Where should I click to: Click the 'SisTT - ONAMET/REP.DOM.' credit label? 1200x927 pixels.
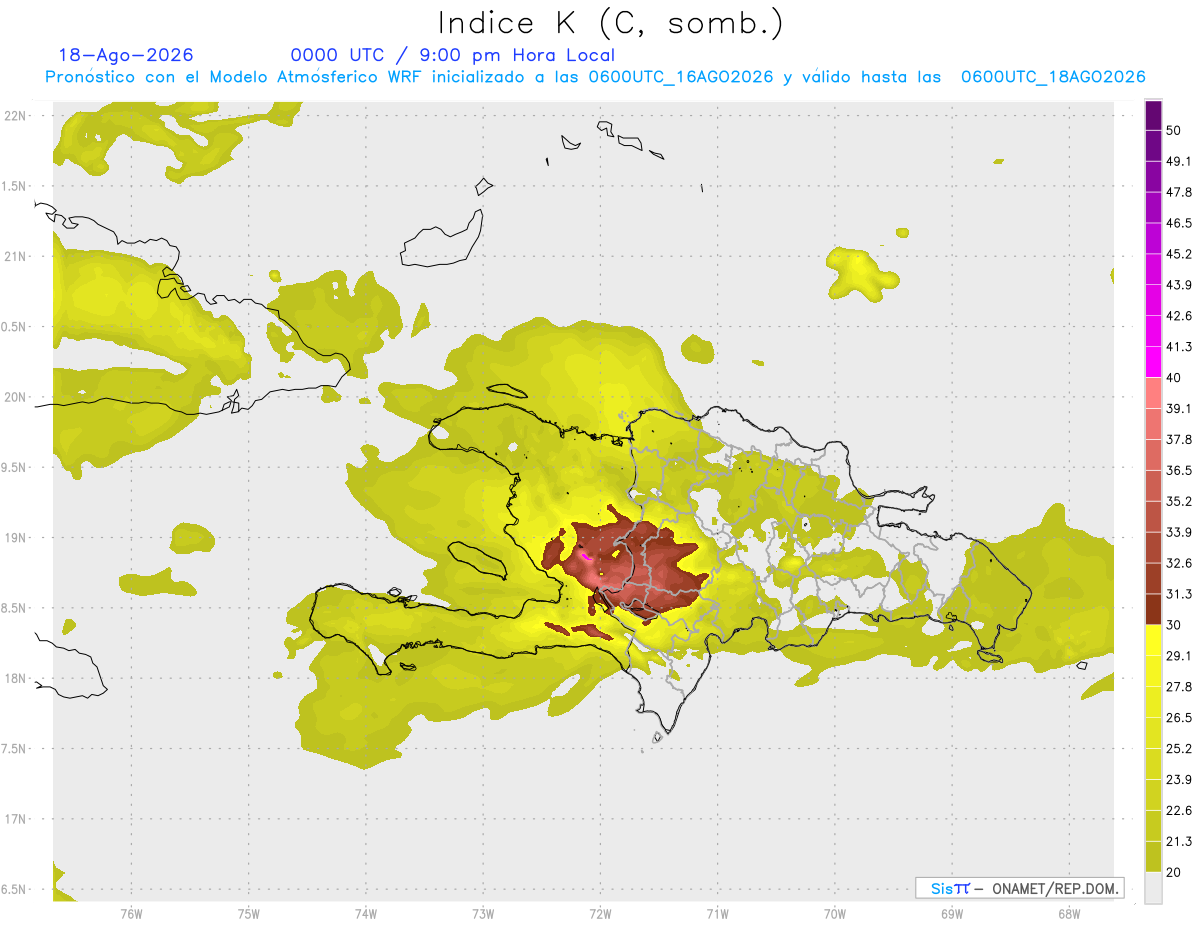pos(1020,888)
